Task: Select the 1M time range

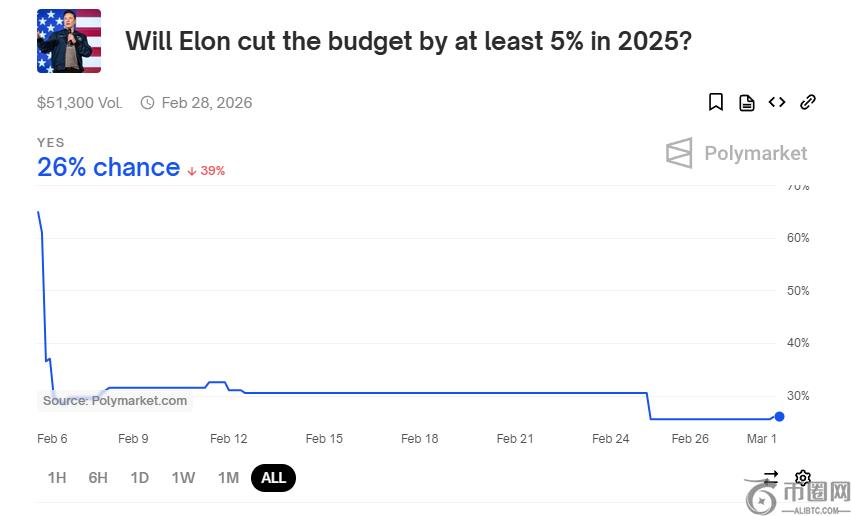Action: click(228, 478)
